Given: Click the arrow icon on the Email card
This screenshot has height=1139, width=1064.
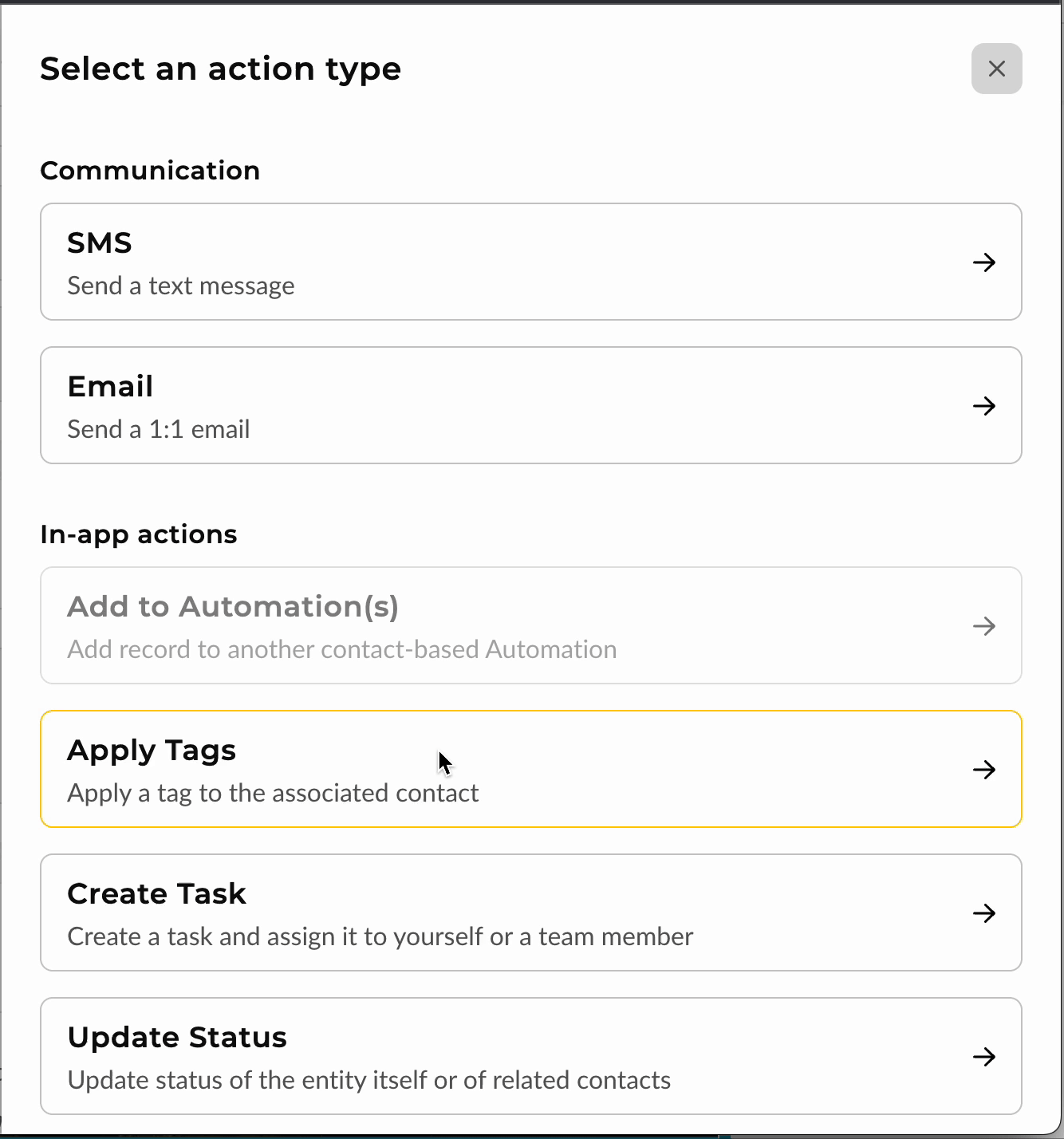Looking at the screenshot, I should (x=984, y=405).
